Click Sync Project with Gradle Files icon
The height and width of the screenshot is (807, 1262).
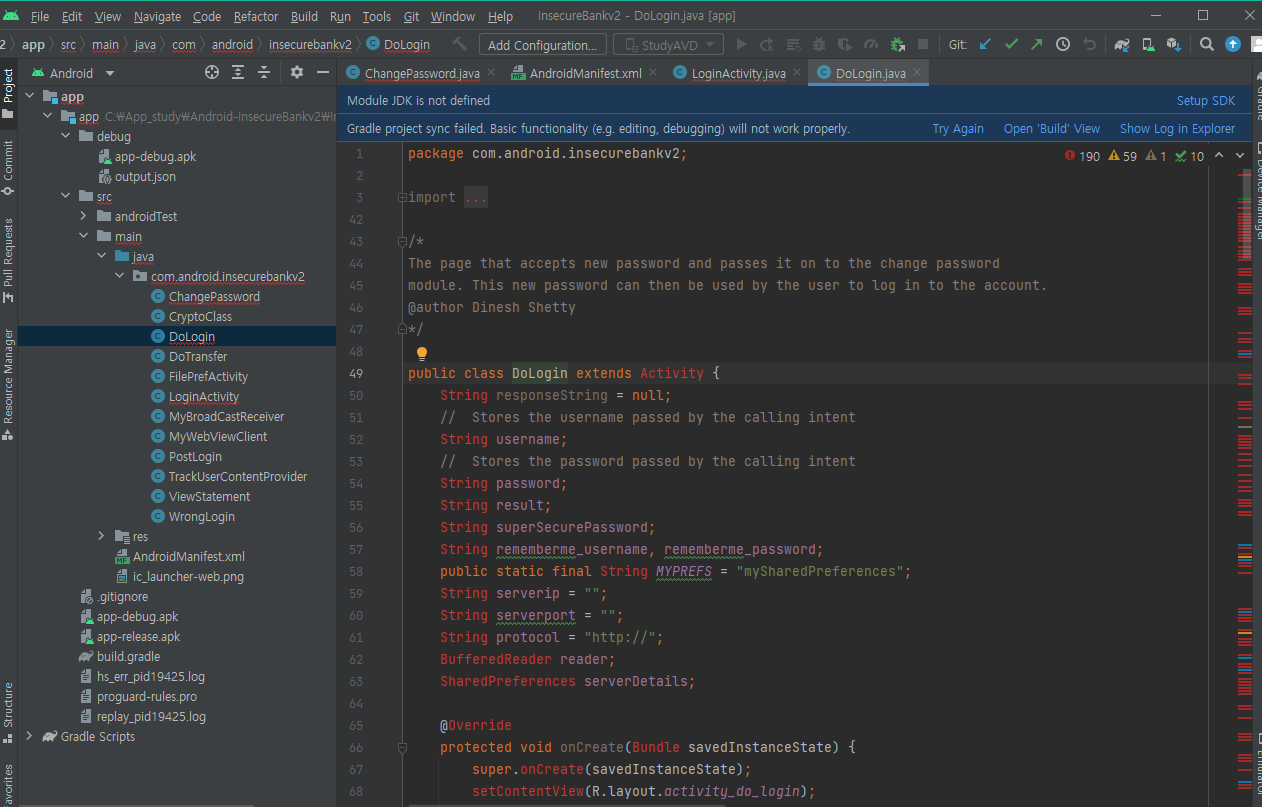pyautogui.click(x=1122, y=44)
